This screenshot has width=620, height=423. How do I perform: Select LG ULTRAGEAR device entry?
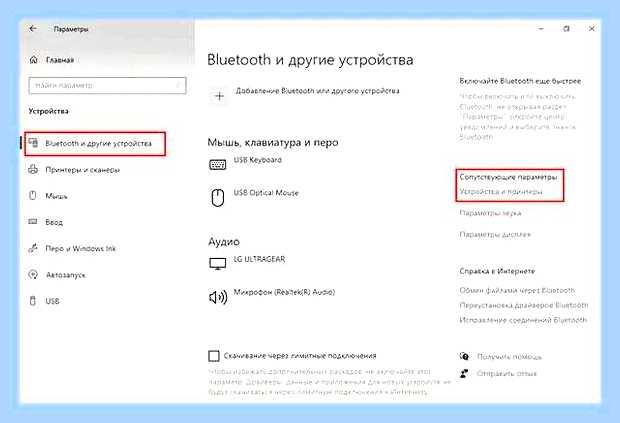click(x=259, y=259)
